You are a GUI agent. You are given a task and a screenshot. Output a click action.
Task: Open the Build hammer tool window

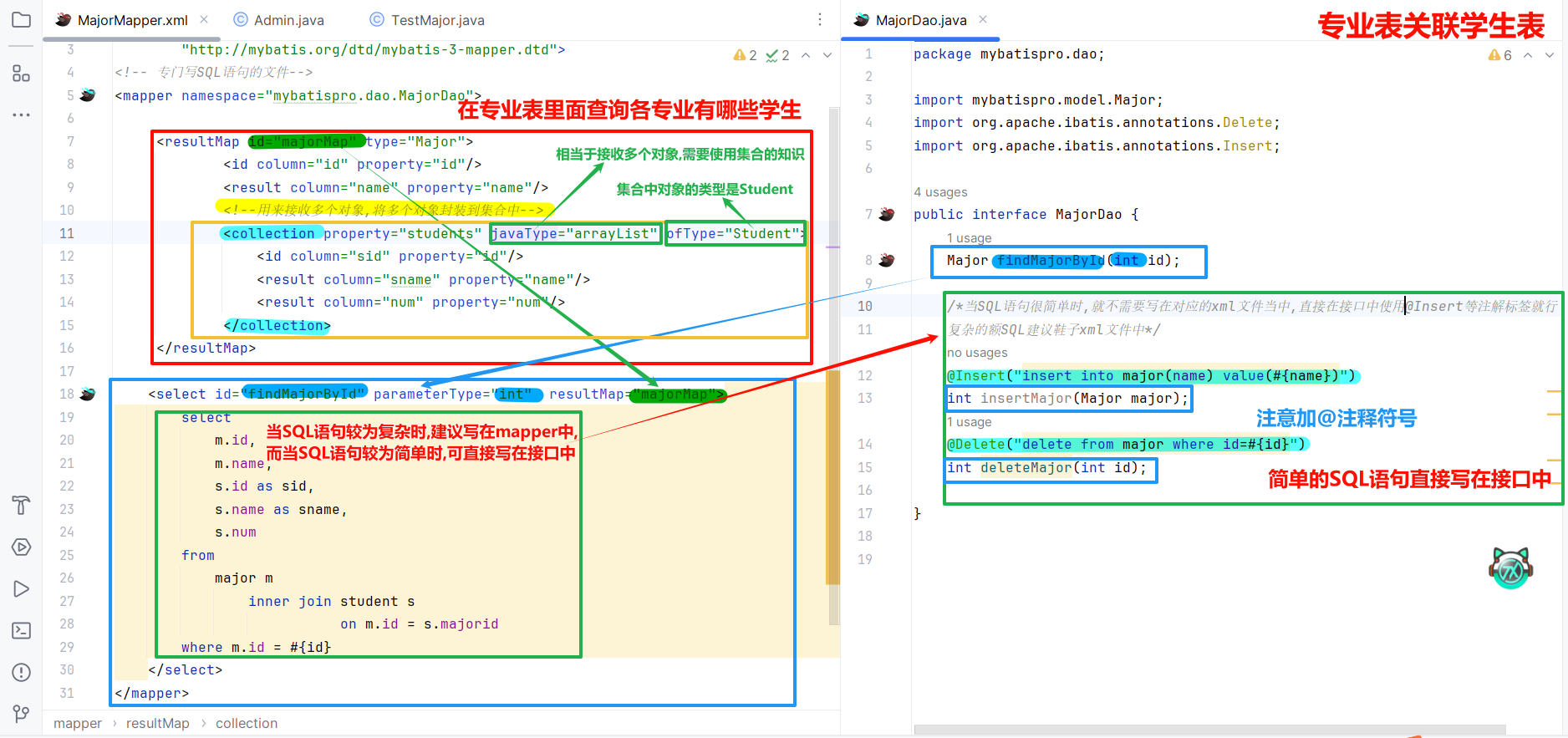pos(22,505)
